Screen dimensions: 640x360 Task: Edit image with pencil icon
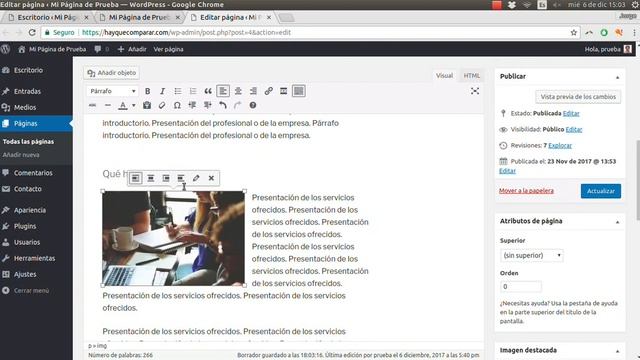pyautogui.click(x=196, y=178)
